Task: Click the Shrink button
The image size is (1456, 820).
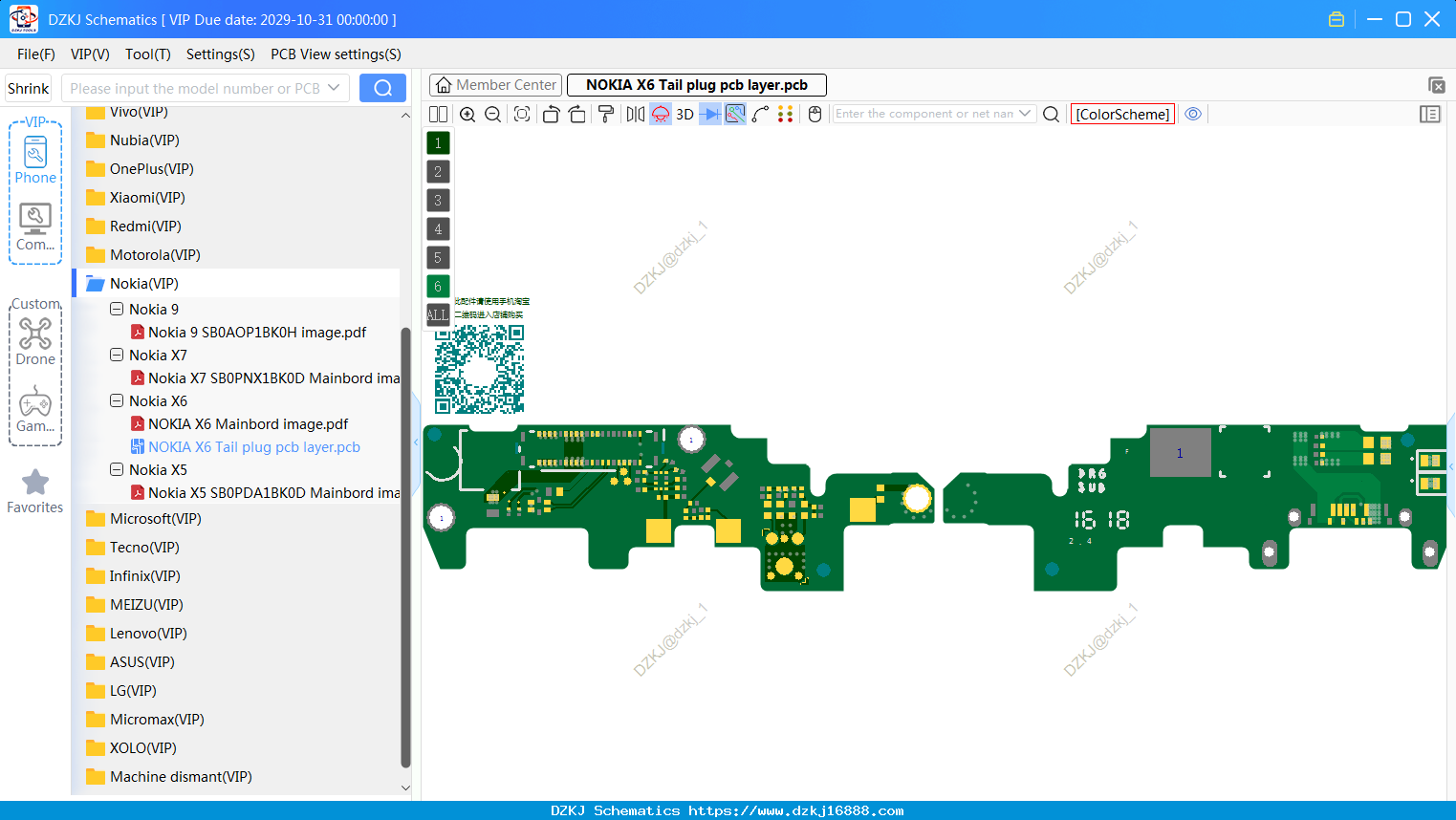Action: coord(28,88)
